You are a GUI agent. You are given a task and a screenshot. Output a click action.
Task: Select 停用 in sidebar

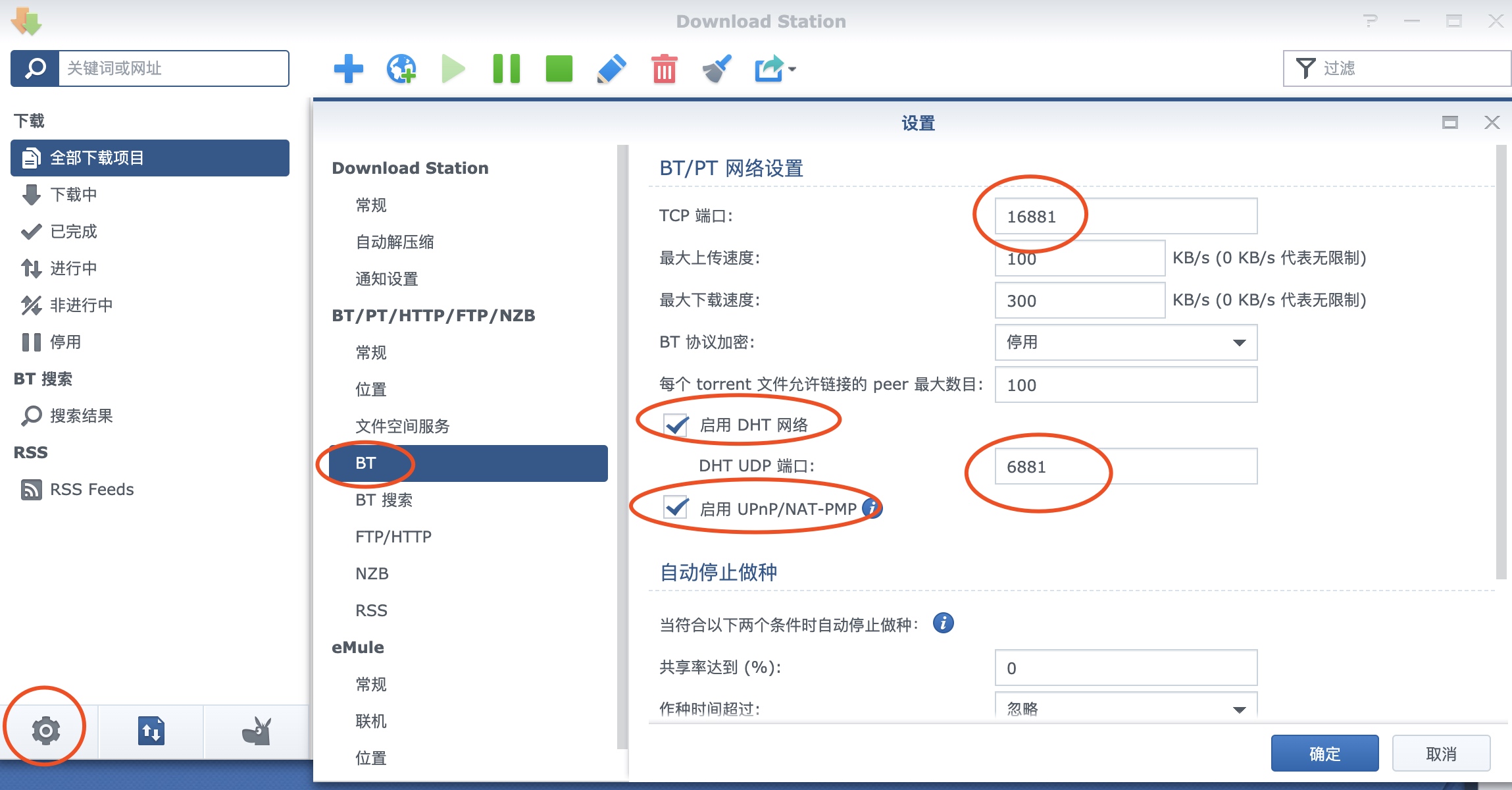click(150, 342)
